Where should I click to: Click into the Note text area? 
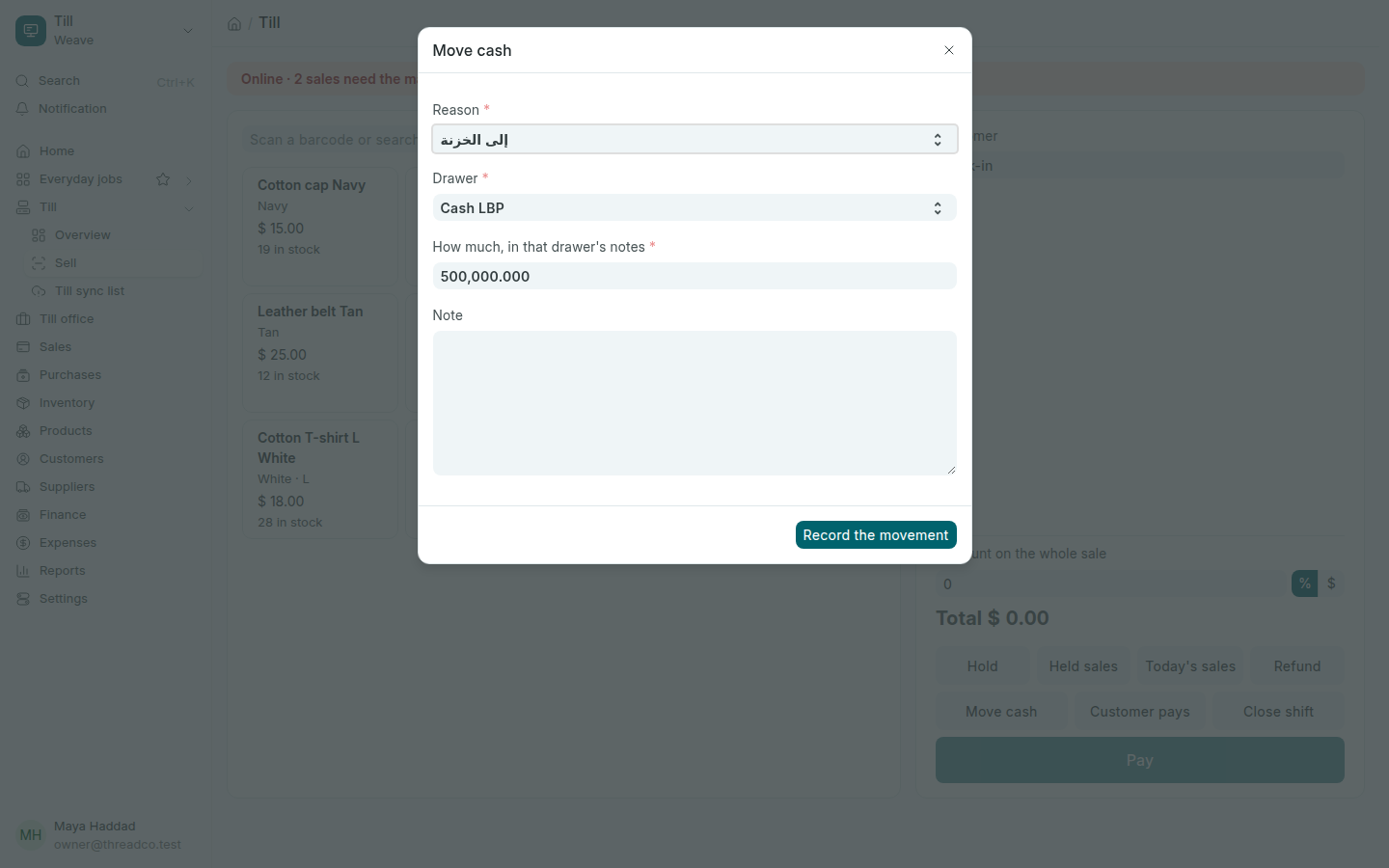[694, 403]
